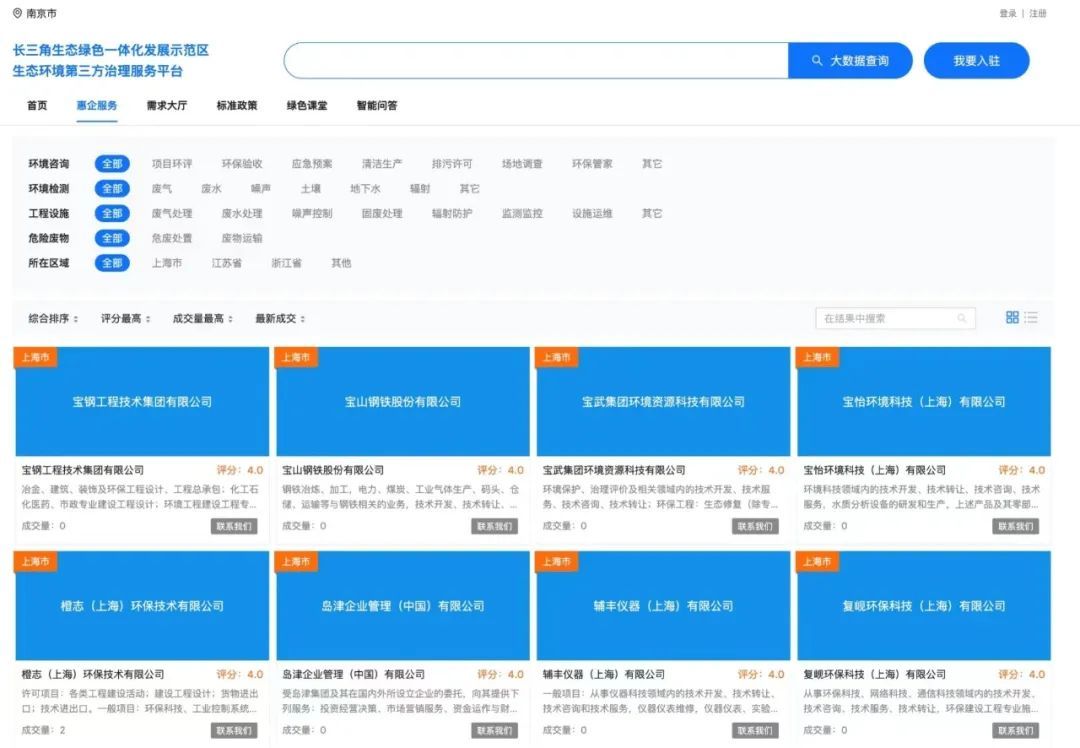Click the main search input field
1080x748 pixels.
(536, 61)
